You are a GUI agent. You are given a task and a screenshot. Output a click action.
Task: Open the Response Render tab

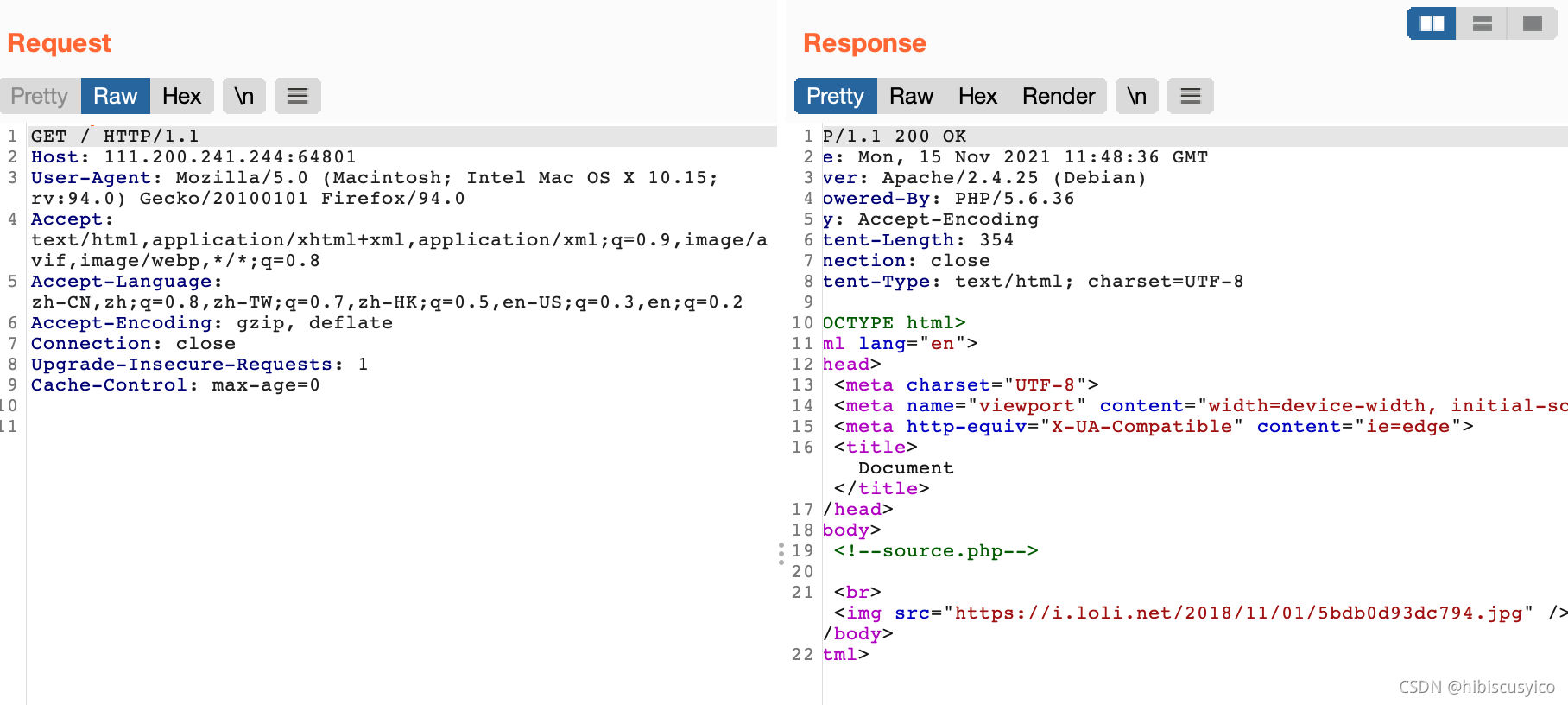pyautogui.click(x=1059, y=96)
